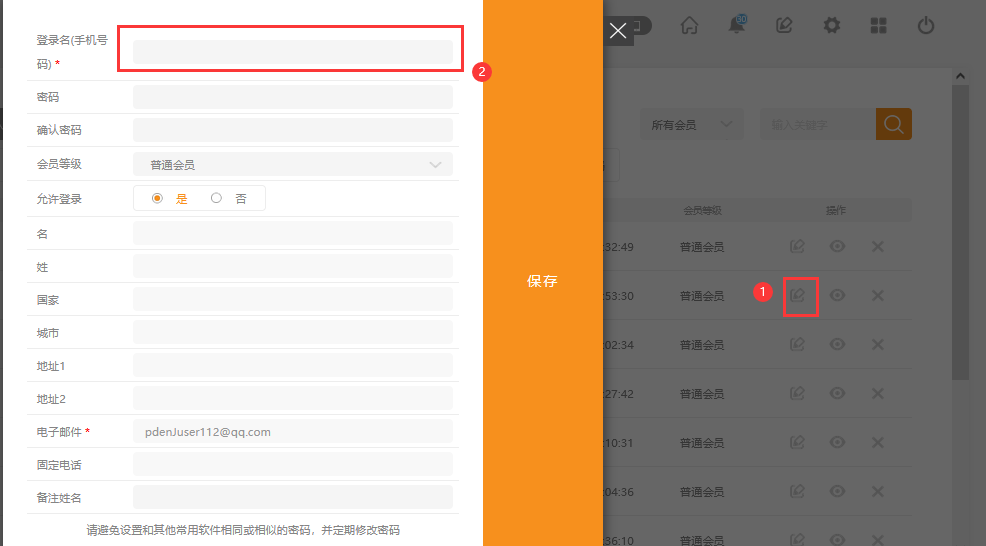Click the compose edit icon in top bar
Screen dimensions: 986x546
click(x=784, y=26)
